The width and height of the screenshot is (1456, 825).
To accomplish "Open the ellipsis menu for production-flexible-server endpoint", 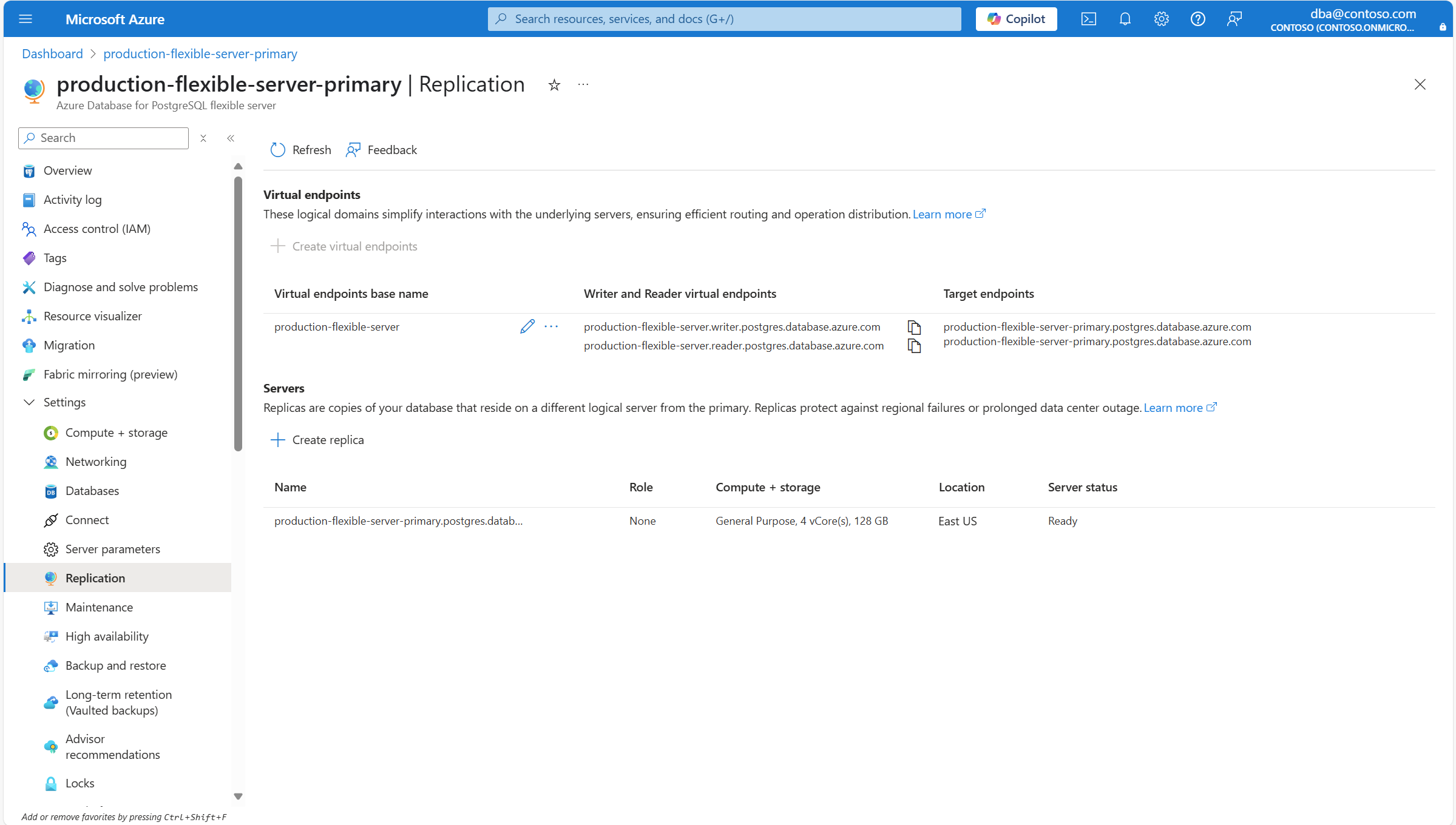I will 551,326.
